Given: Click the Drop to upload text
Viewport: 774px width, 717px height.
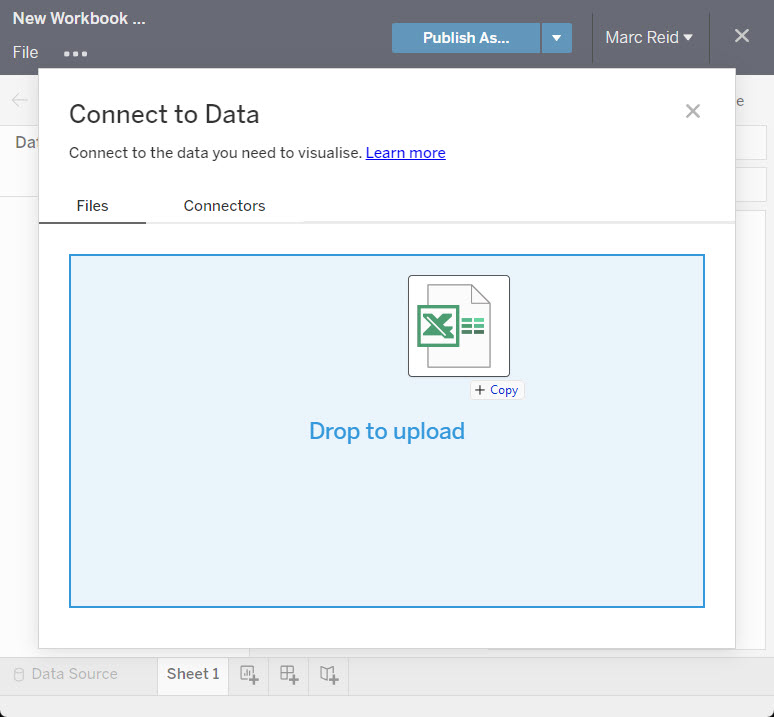Looking at the screenshot, I should (x=386, y=431).
